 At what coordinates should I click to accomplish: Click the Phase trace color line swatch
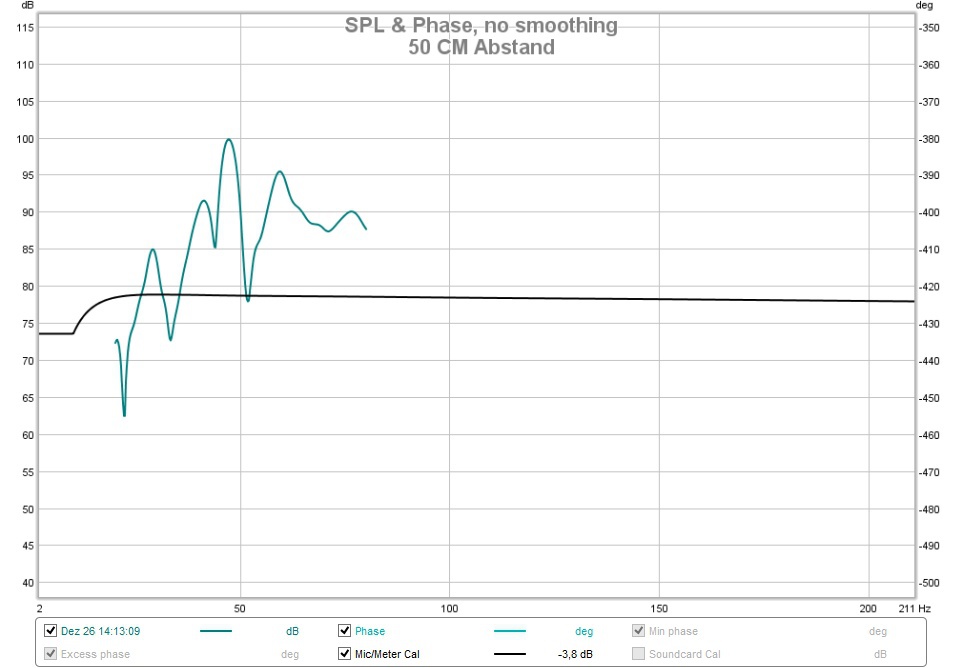tap(510, 631)
